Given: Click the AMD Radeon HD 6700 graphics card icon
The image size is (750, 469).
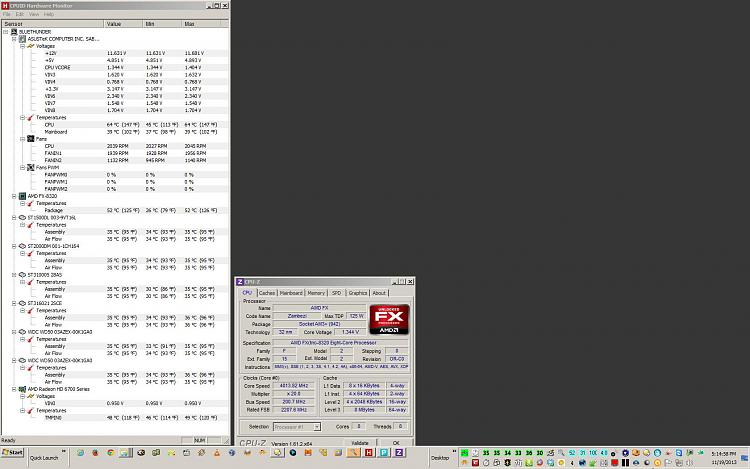Looking at the screenshot, I should click(22, 389).
